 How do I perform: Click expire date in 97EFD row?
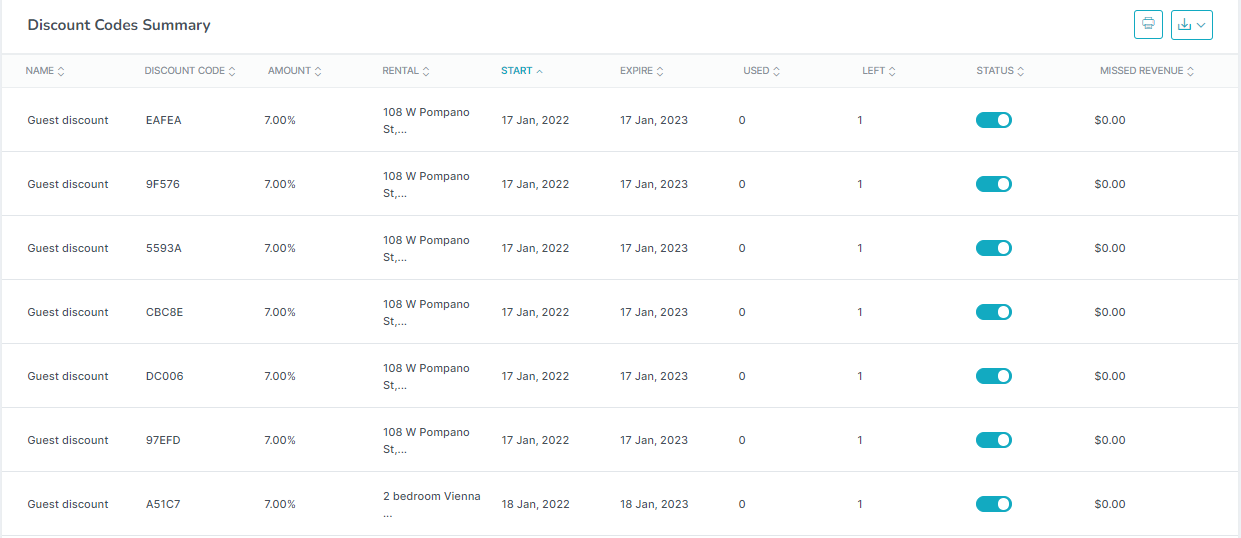(654, 440)
